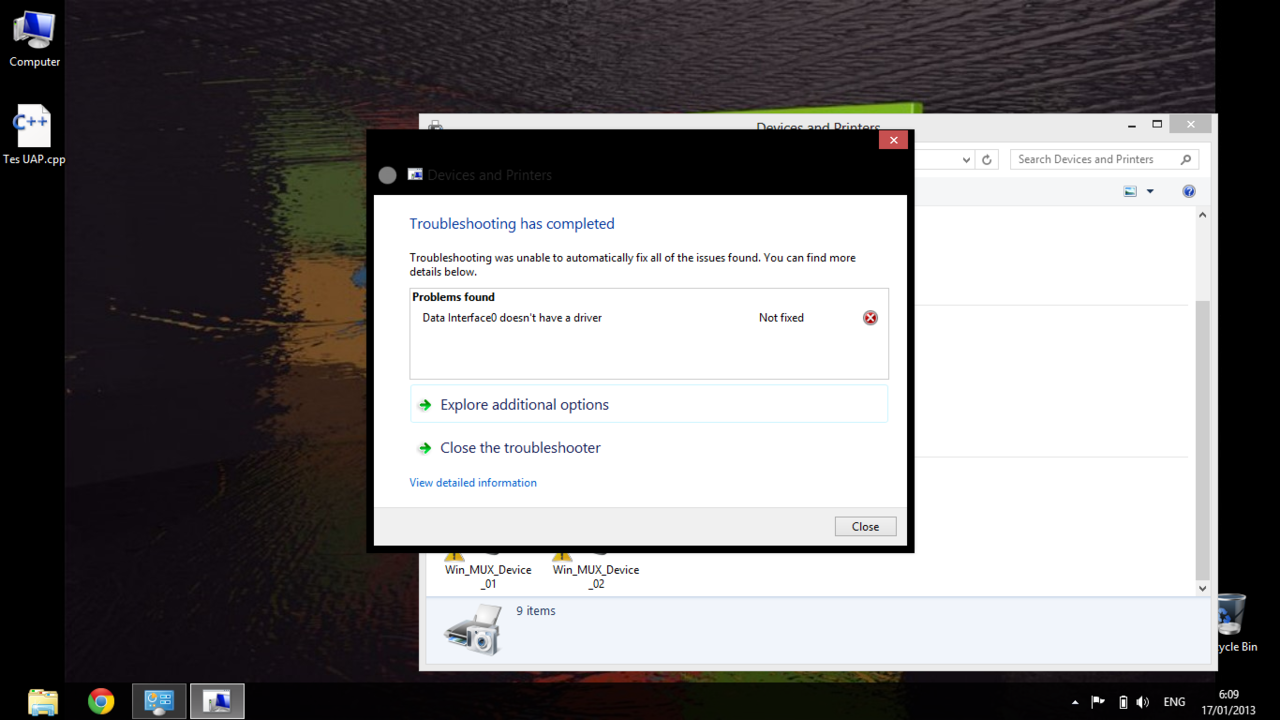Expand the address bar history dropdown
Screen dimensions: 1280x720
966,160
